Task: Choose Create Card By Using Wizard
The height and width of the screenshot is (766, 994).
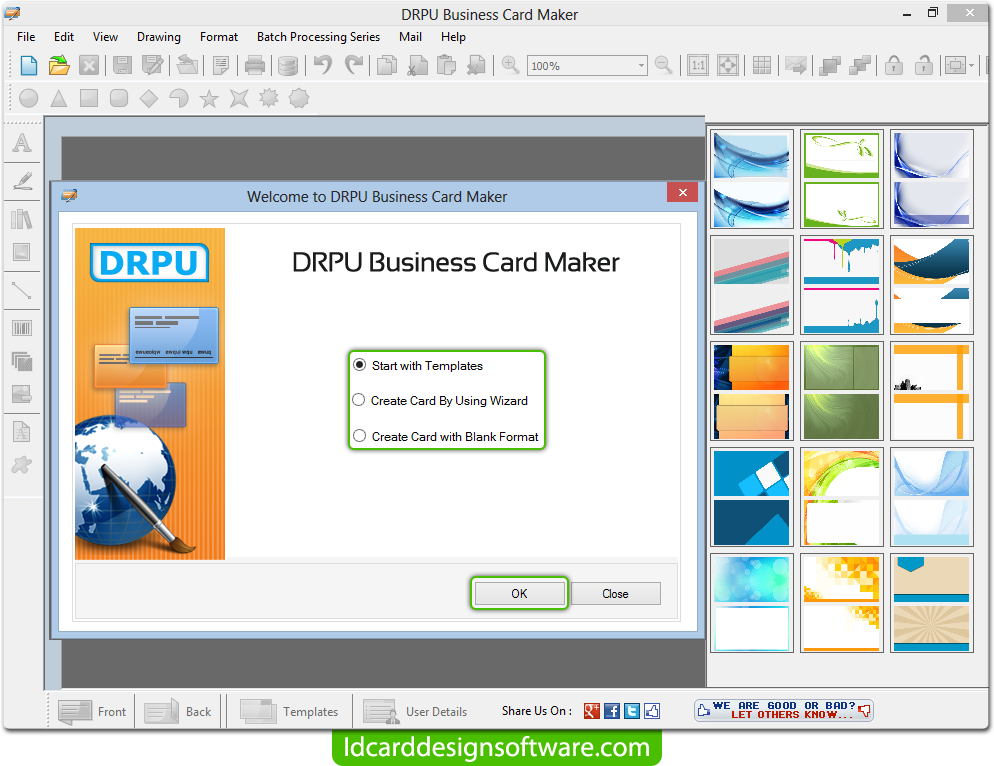Action: pyautogui.click(x=359, y=400)
